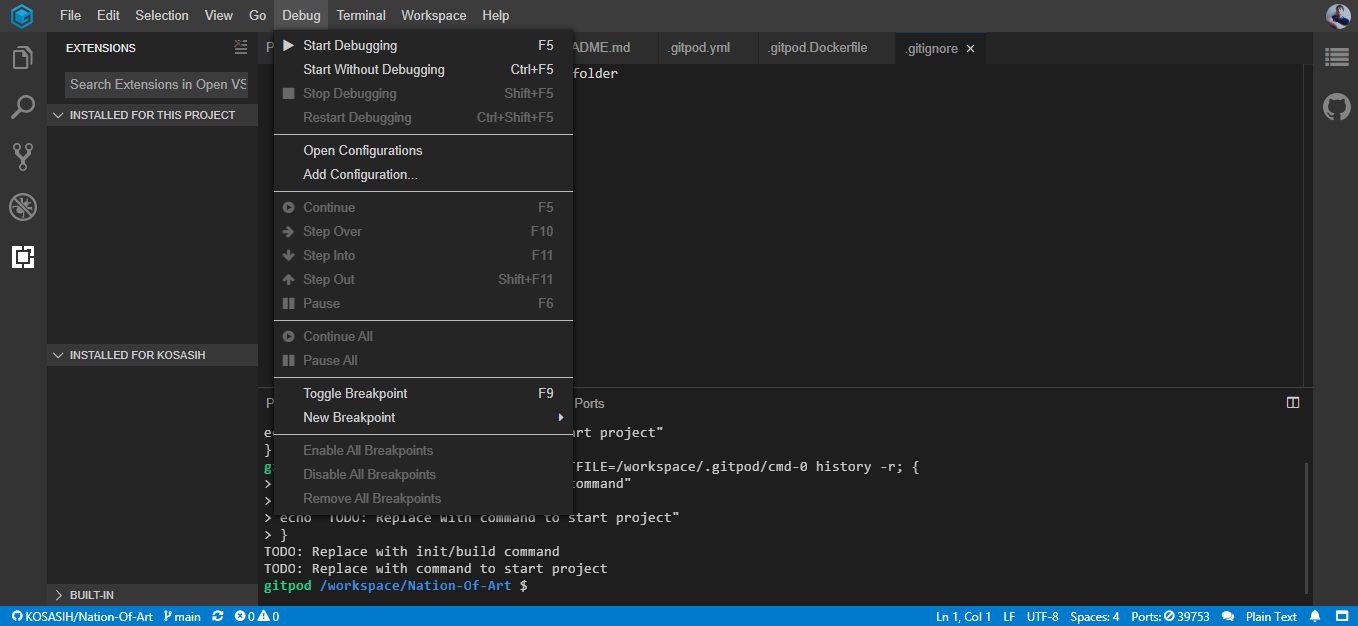Open the Explorer files icon in sidebar

tap(22, 57)
